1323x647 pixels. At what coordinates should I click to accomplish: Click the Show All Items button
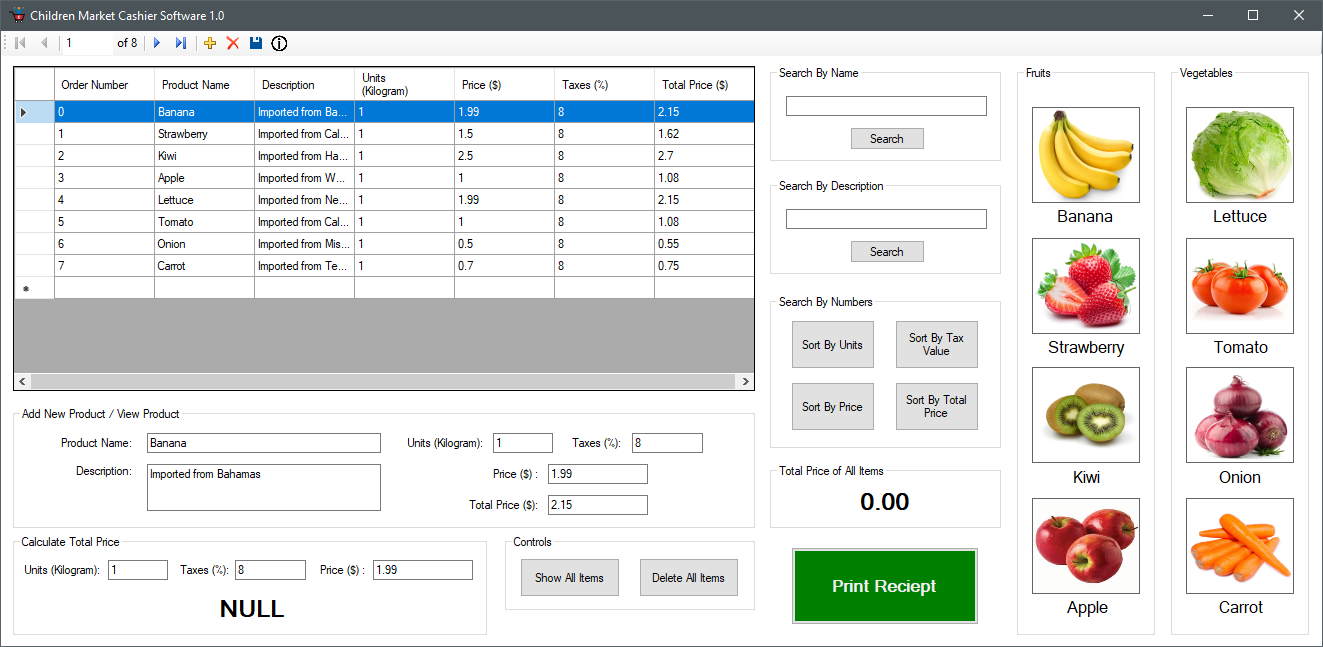pyautogui.click(x=569, y=578)
